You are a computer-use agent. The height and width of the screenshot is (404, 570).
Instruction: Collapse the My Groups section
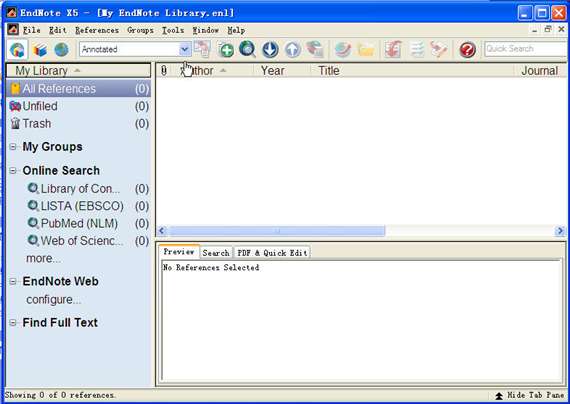point(13,147)
